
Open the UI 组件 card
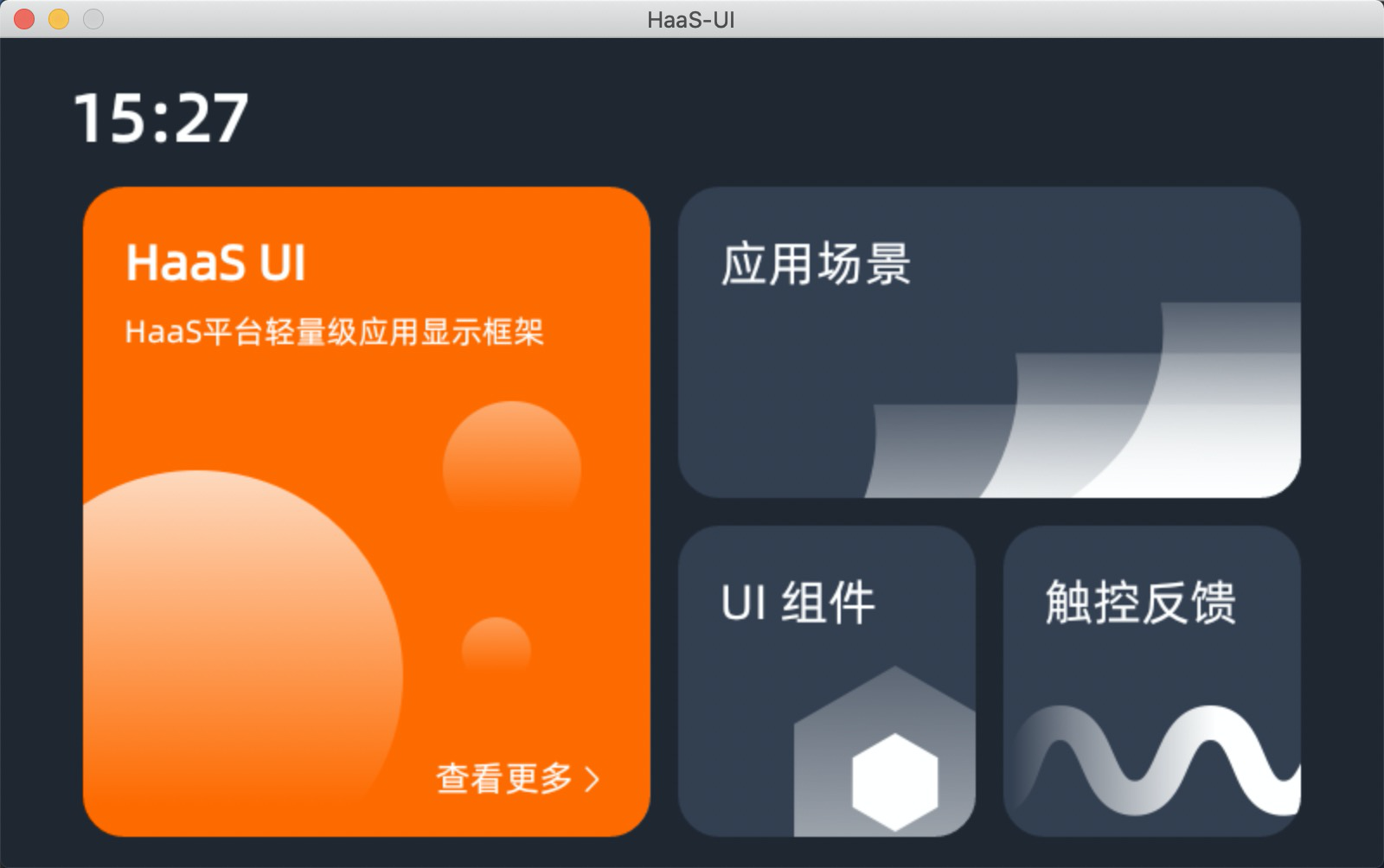tap(826, 680)
